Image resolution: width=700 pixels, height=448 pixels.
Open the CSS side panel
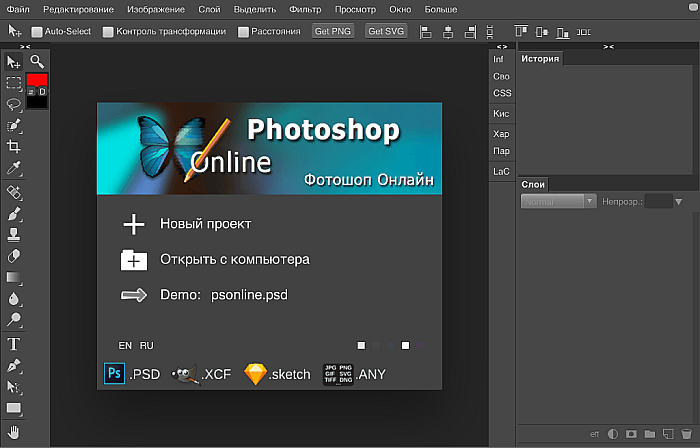coord(502,93)
